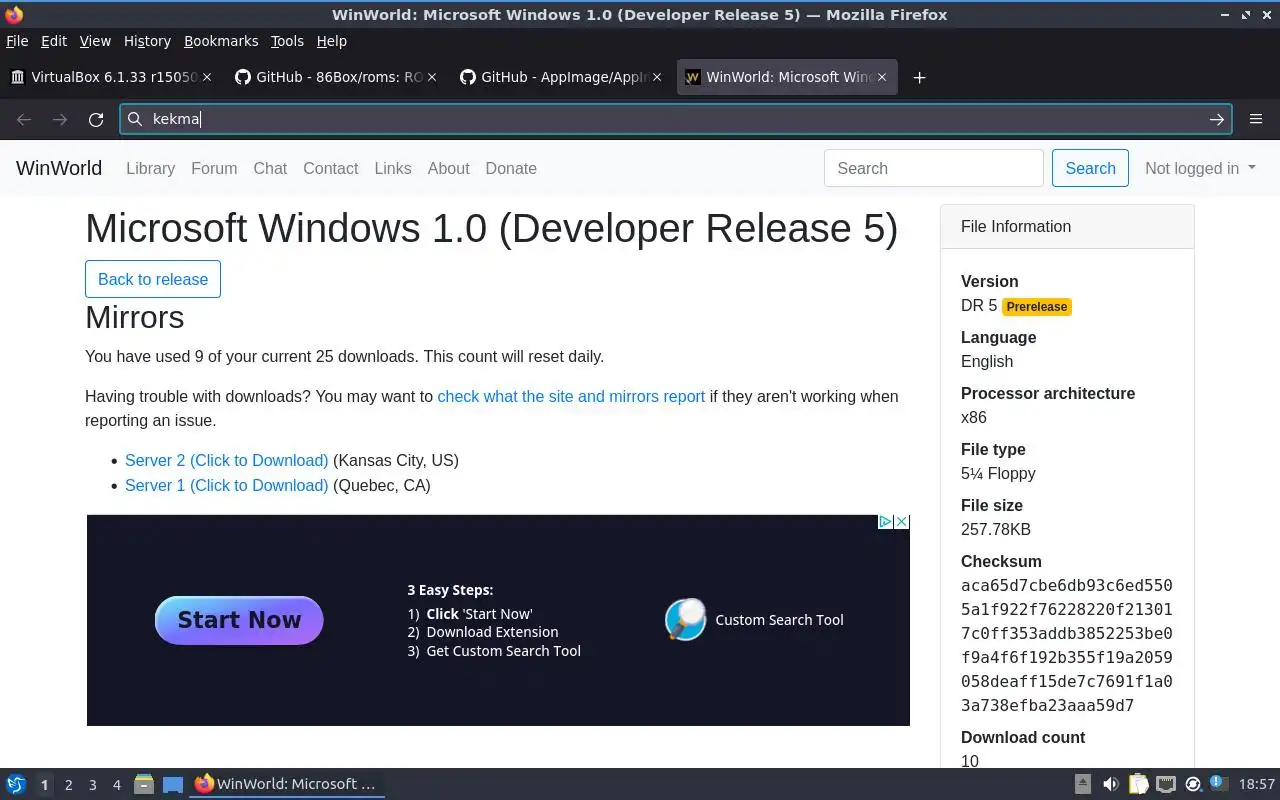
Task: Download from Server 2 Kansas City
Action: pyautogui.click(x=226, y=461)
